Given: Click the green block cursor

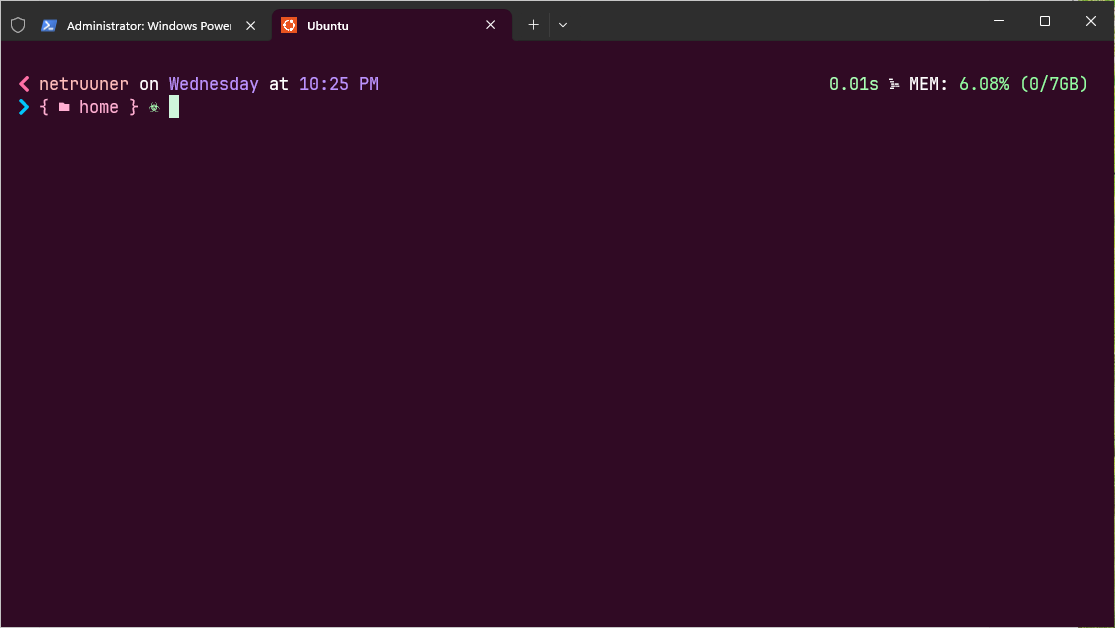Looking at the screenshot, I should [x=172, y=107].
